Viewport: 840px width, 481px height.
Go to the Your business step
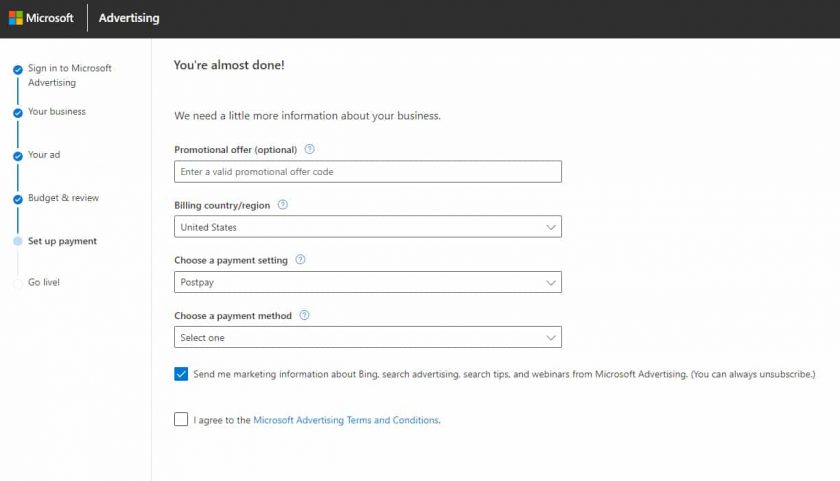tap(57, 111)
